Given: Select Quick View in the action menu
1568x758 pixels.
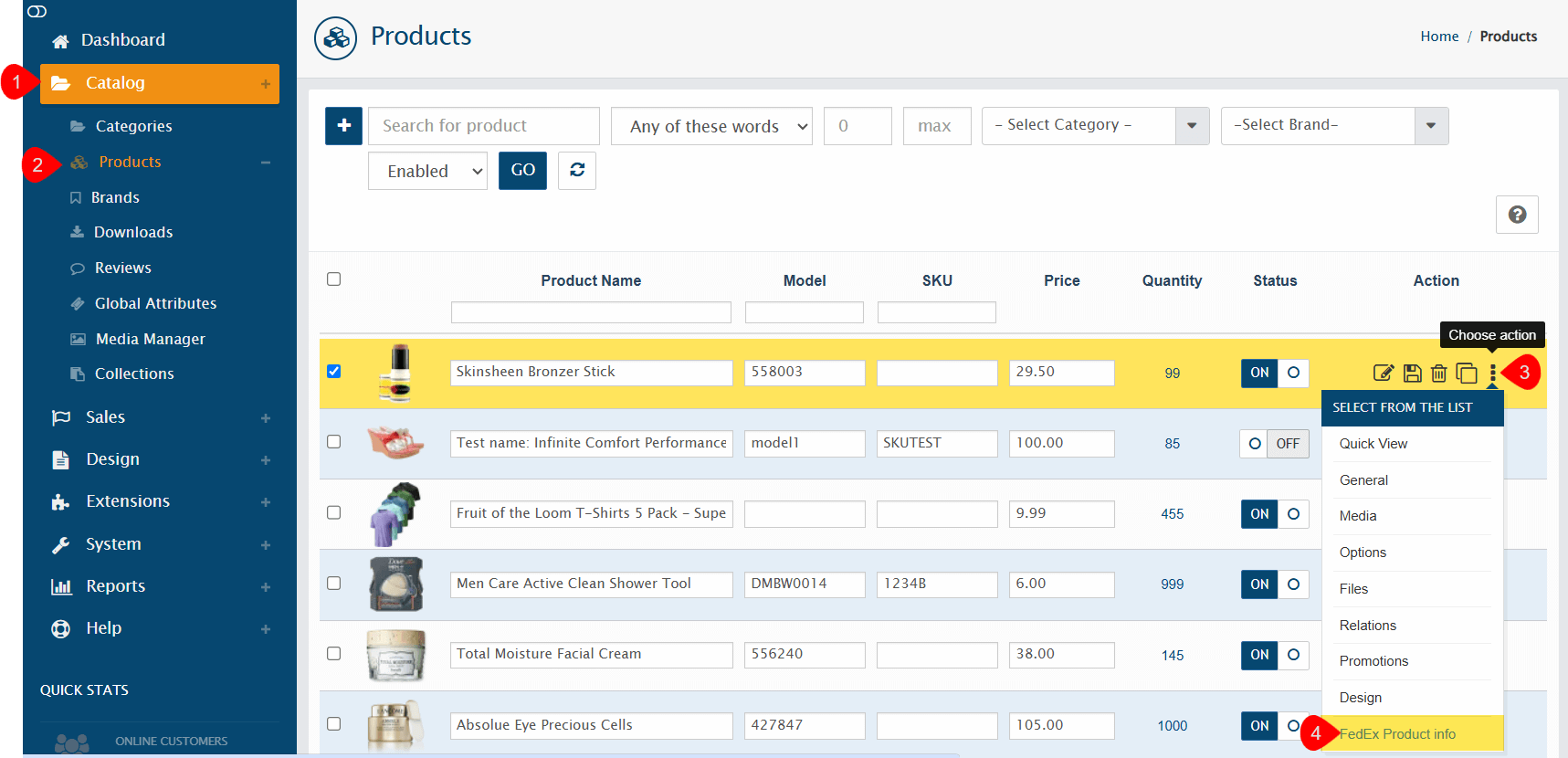Looking at the screenshot, I should [1373, 444].
